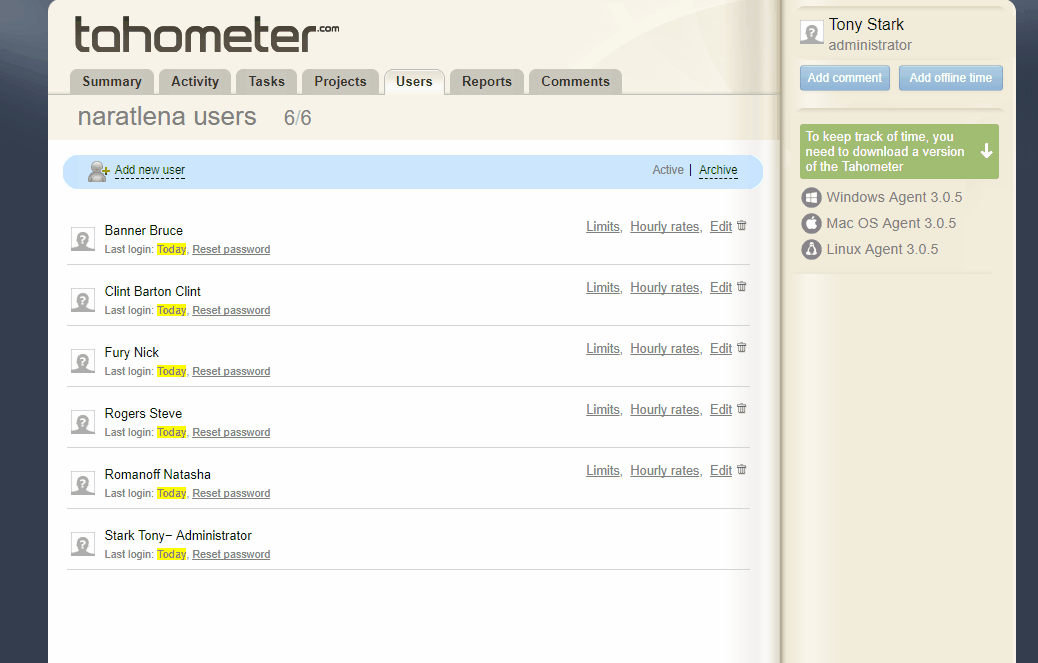Show Active users filter

click(x=668, y=170)
